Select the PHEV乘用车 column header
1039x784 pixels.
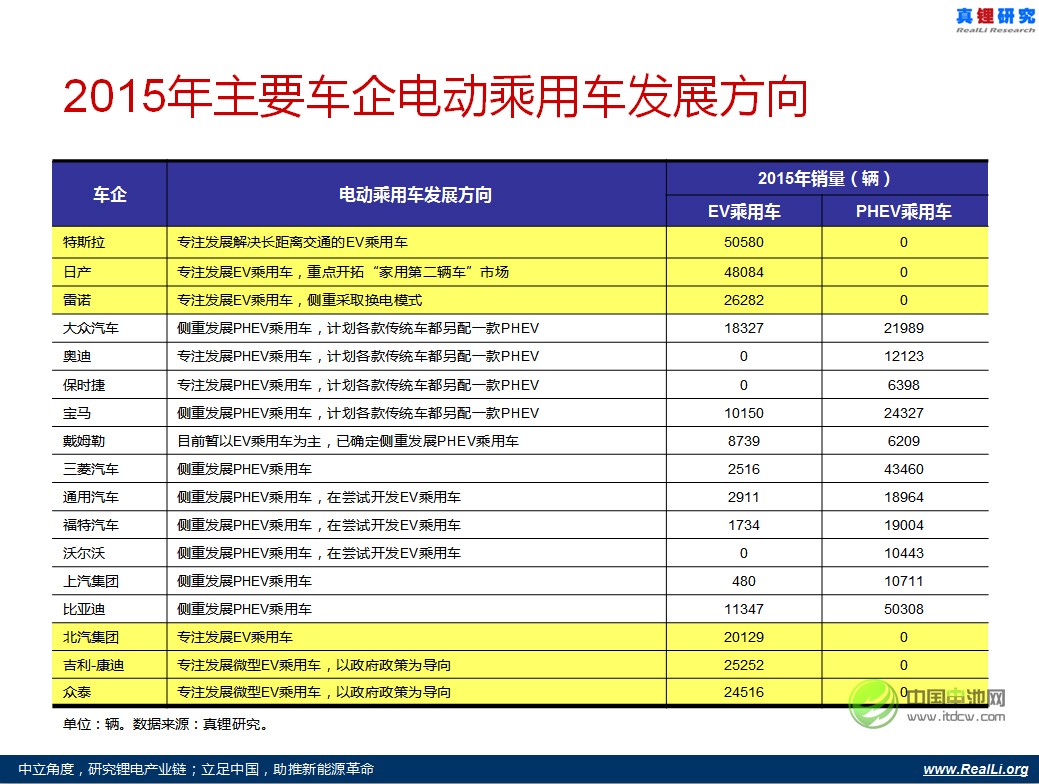[903, 211]
